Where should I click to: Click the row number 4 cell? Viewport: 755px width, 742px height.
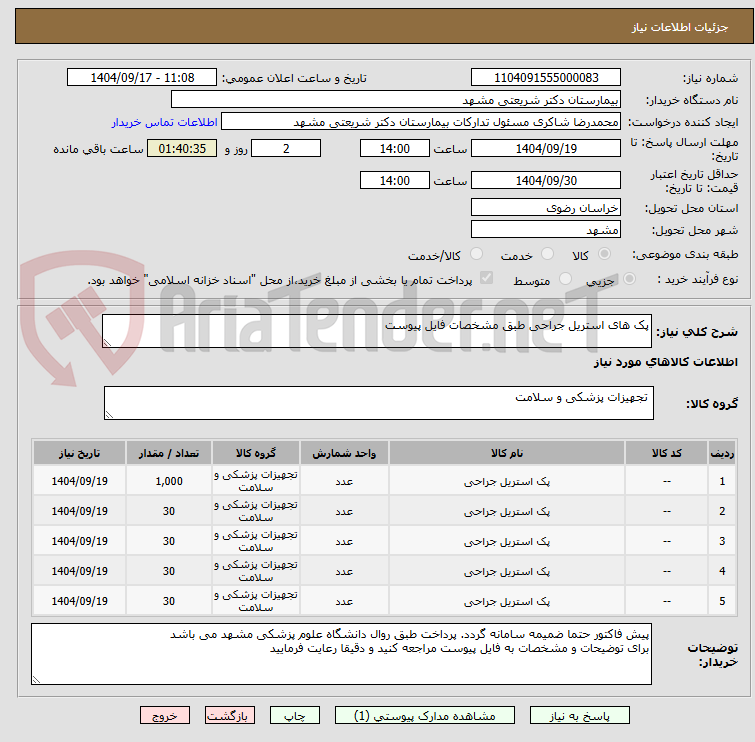[x=722, y=571]
